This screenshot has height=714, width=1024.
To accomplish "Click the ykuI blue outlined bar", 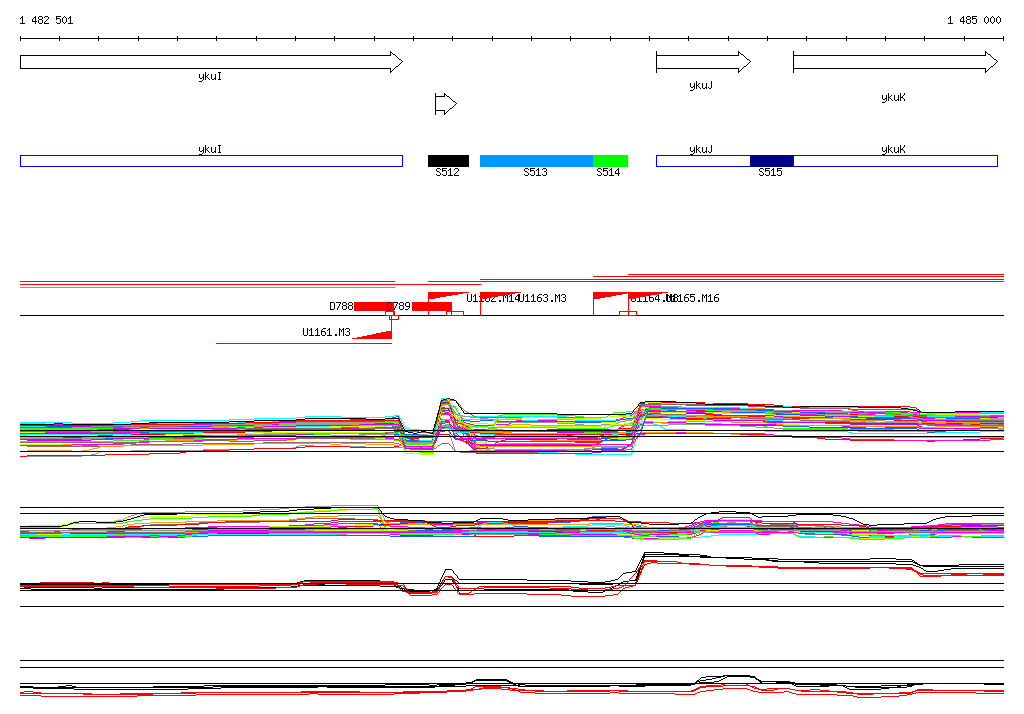I will click(212, 161).
